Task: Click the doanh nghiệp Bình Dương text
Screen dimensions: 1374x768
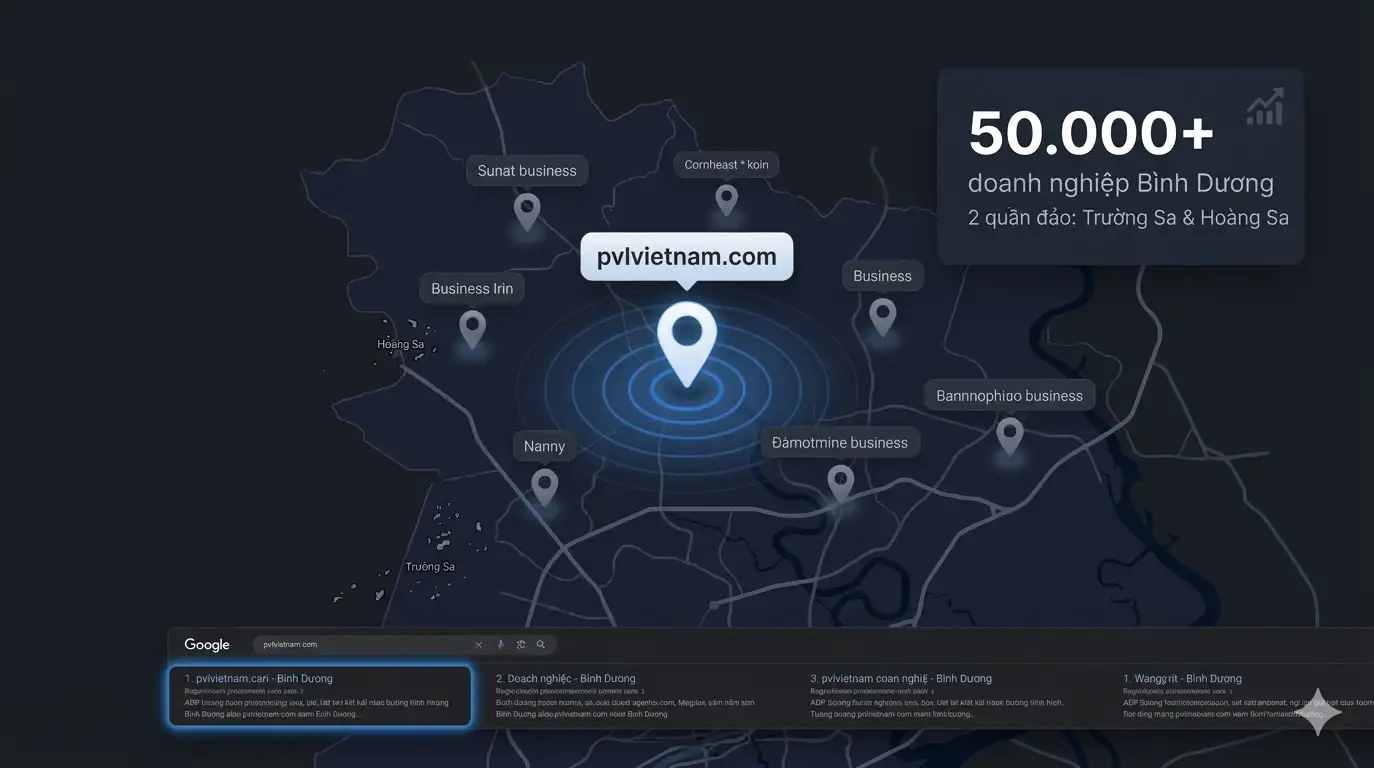Action: coord(1121,184)
